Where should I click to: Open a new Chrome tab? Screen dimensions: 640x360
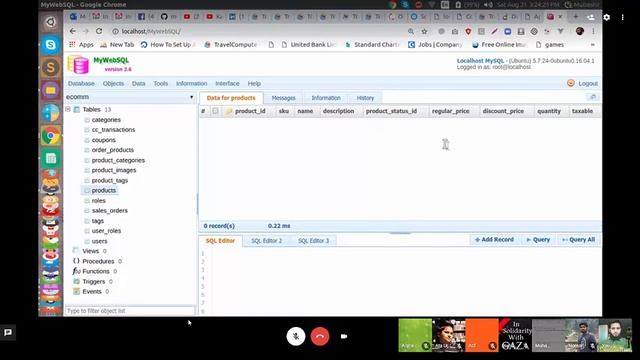click(x=576, y=17)
